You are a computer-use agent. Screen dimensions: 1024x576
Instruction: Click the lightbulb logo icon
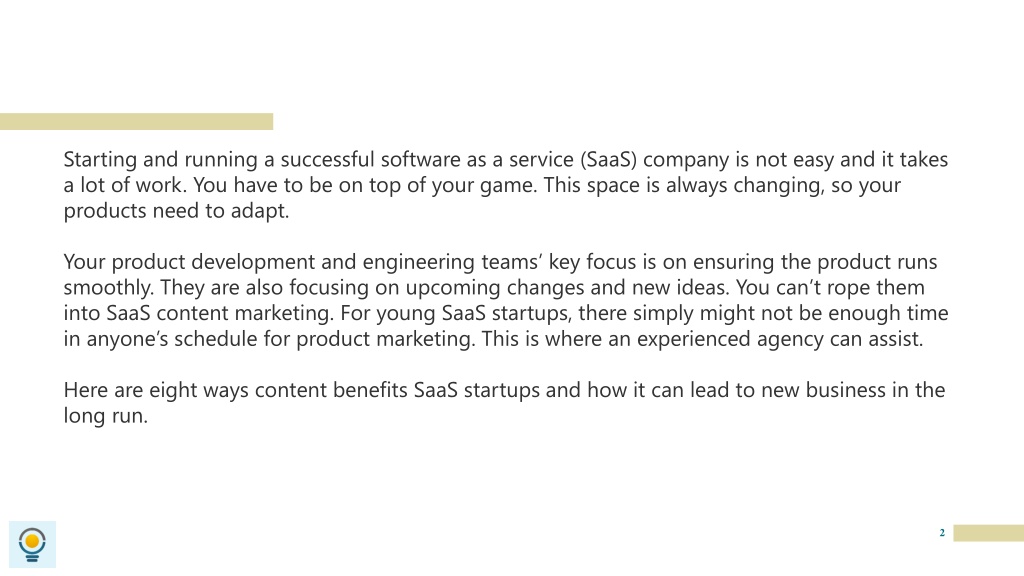(32, 545)
